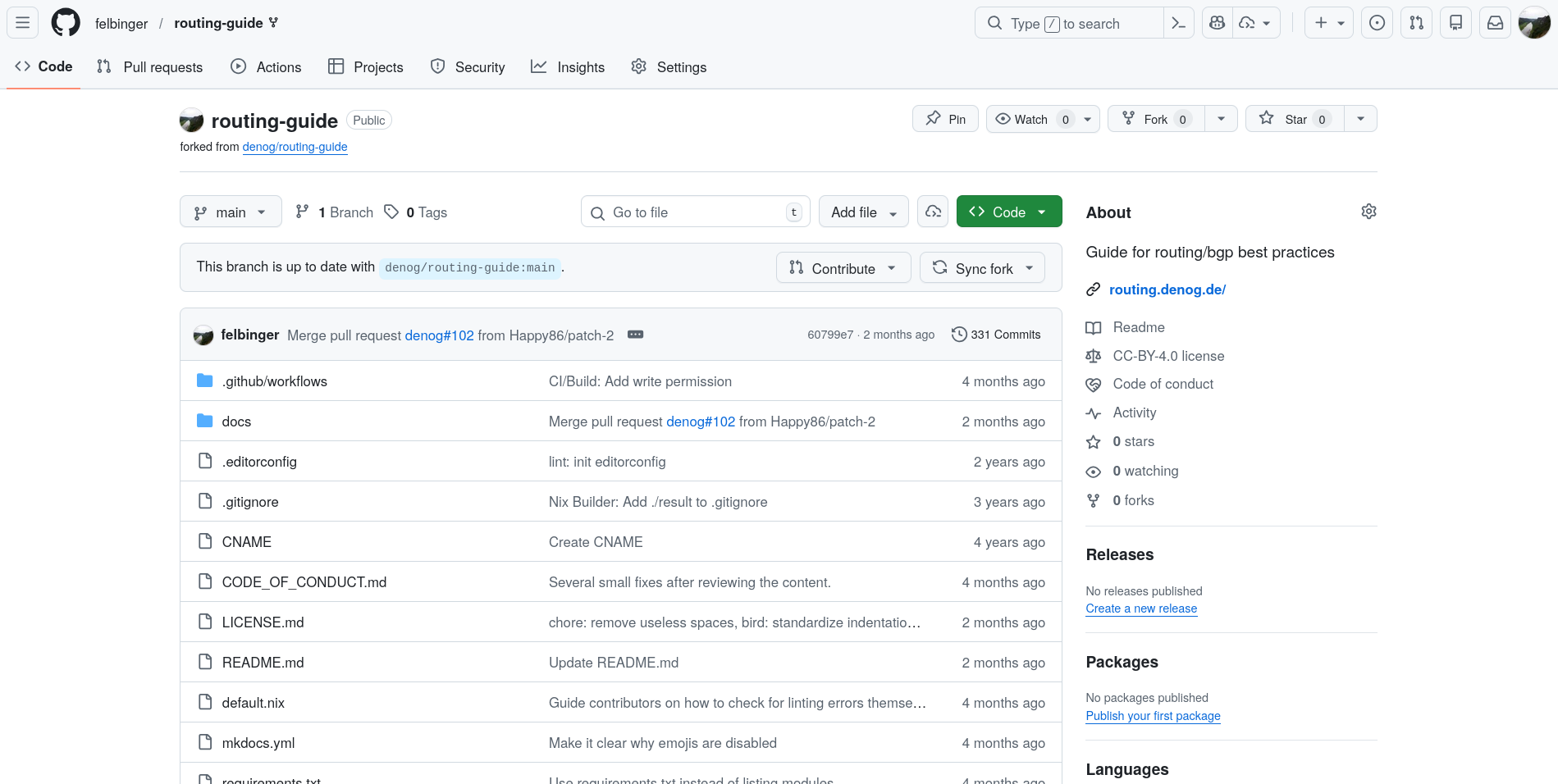Click the Go to file search field

(696, 212)
